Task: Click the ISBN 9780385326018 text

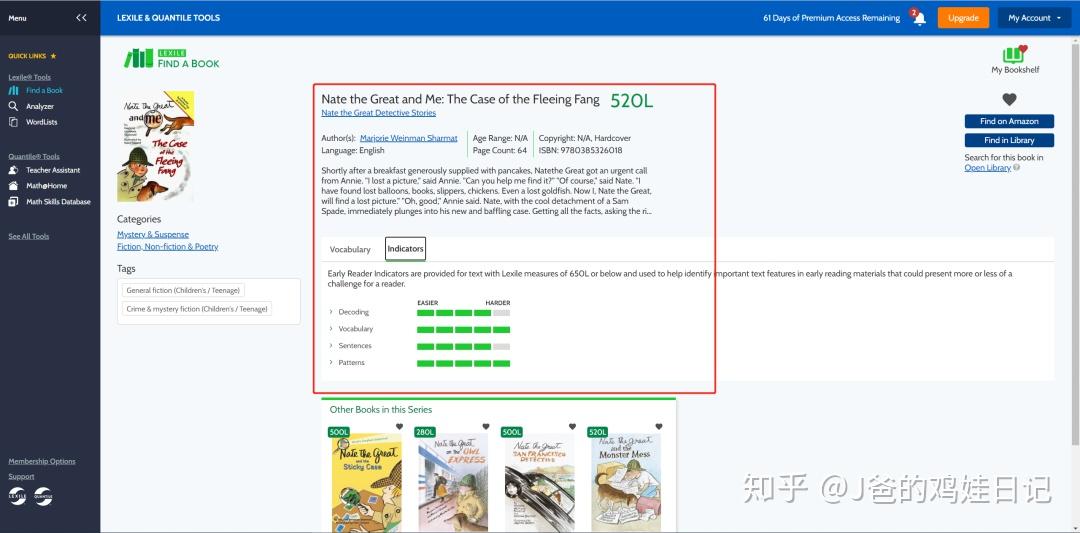Action: 581,150
